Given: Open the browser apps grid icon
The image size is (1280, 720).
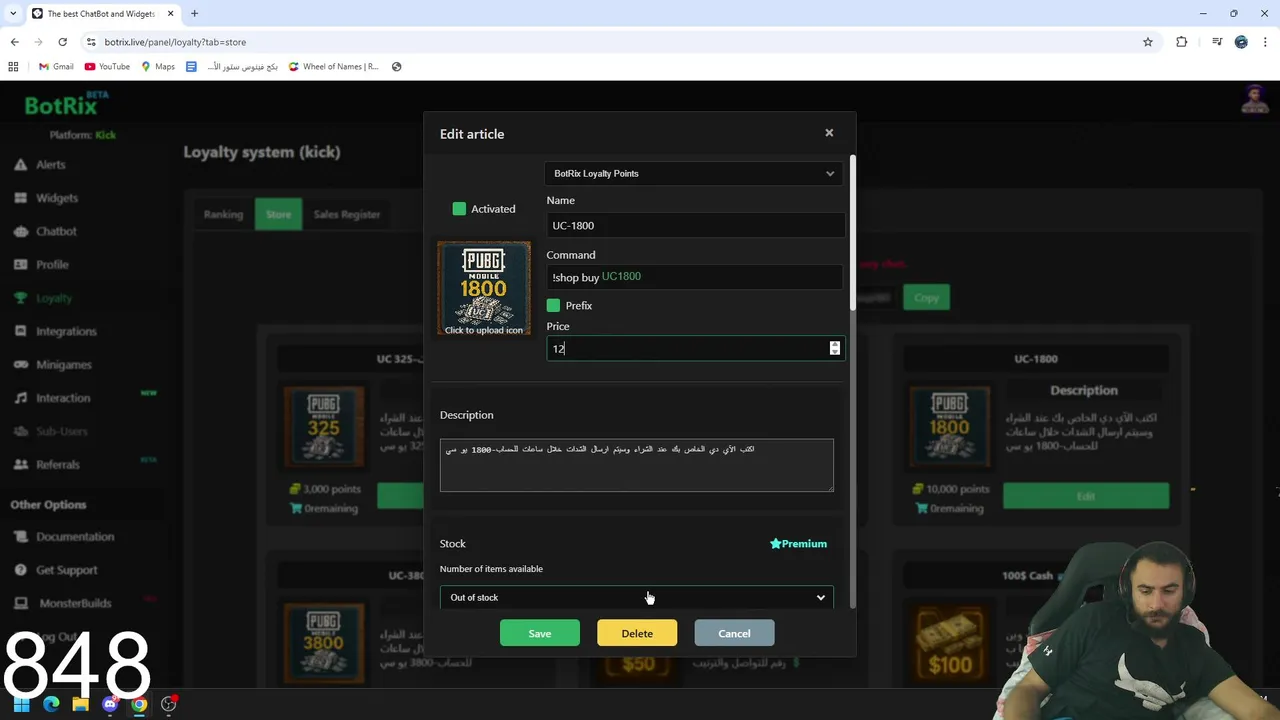Looking at the screenshot, I should (x=13, y=67).
